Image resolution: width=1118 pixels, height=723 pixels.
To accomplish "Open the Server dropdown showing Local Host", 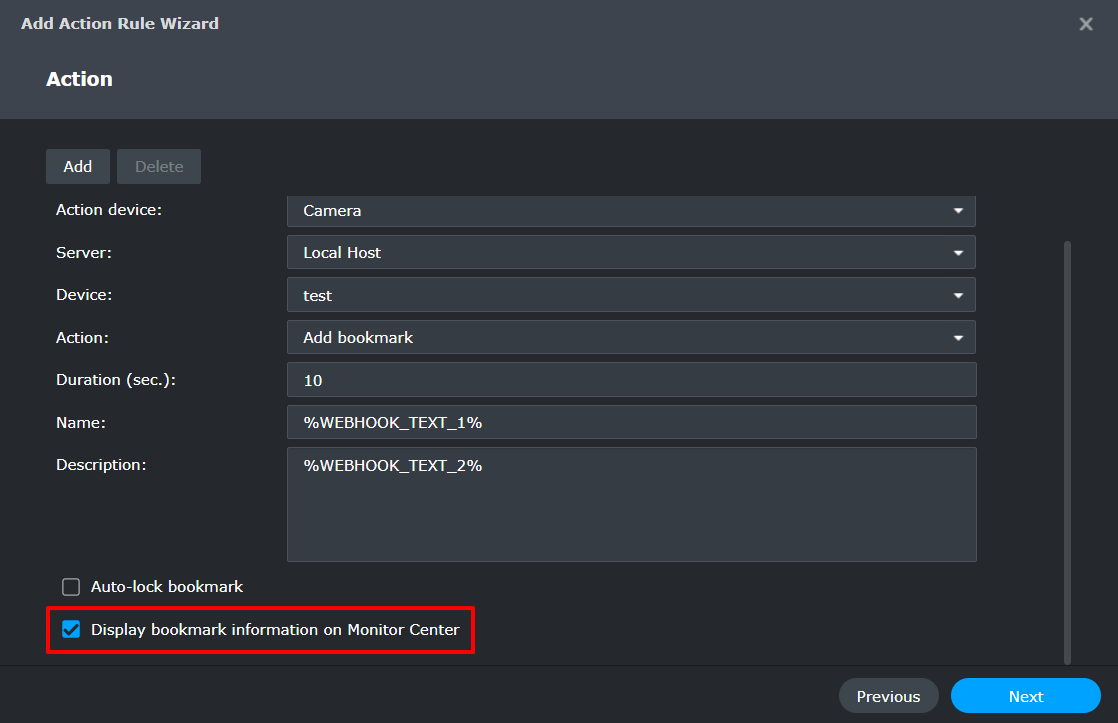I will tap(630, 252).
